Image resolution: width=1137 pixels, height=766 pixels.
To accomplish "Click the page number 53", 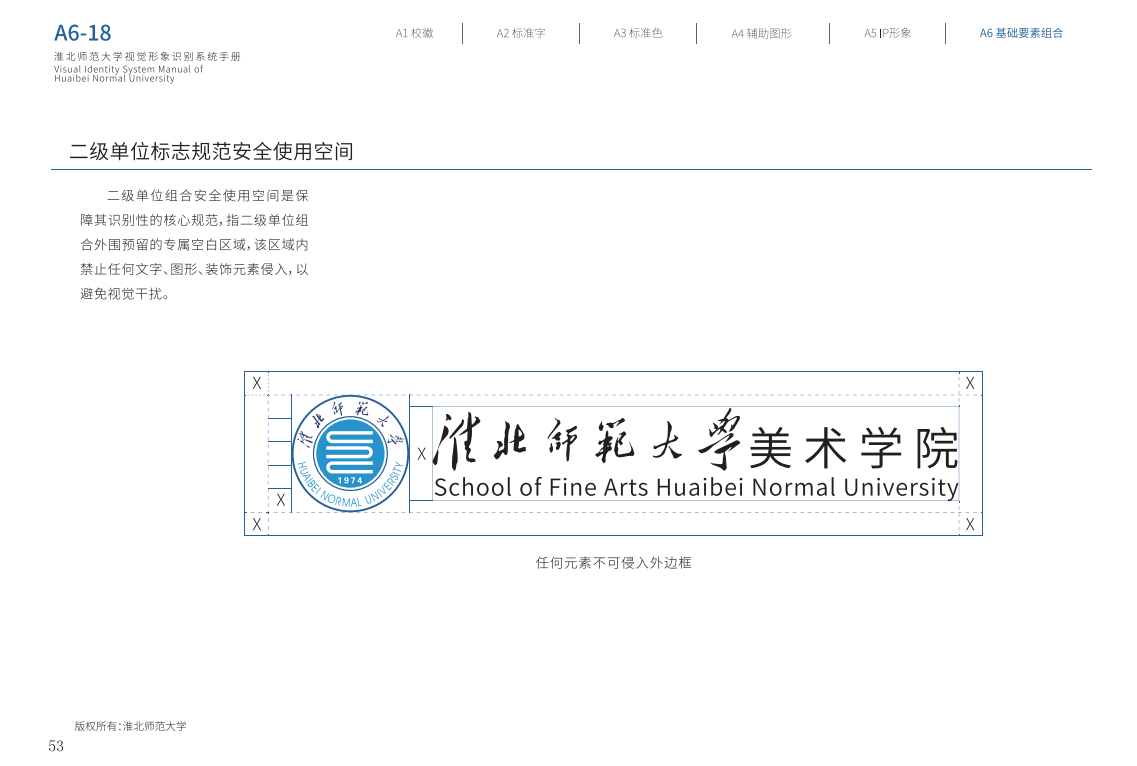I will tap(56, 746).
